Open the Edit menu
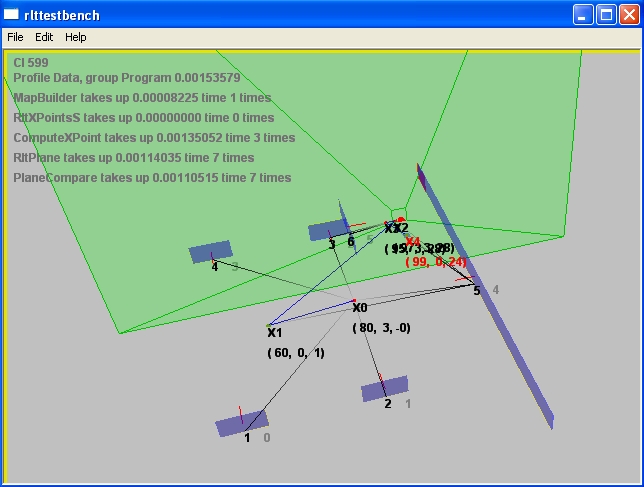 [x=44, y=37]
